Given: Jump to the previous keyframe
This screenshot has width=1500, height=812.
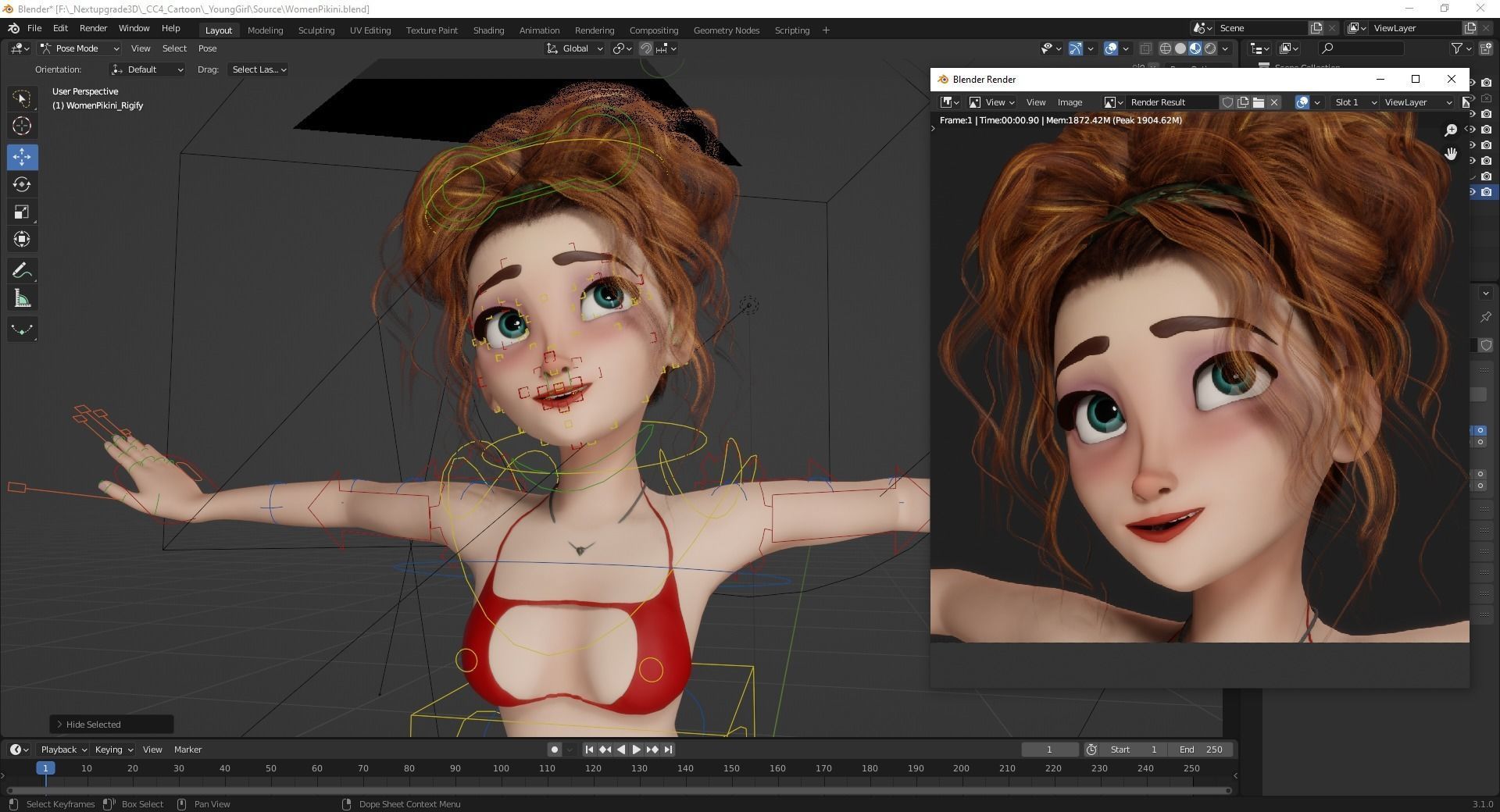Looking at the screenshot, I should [605, 750].
